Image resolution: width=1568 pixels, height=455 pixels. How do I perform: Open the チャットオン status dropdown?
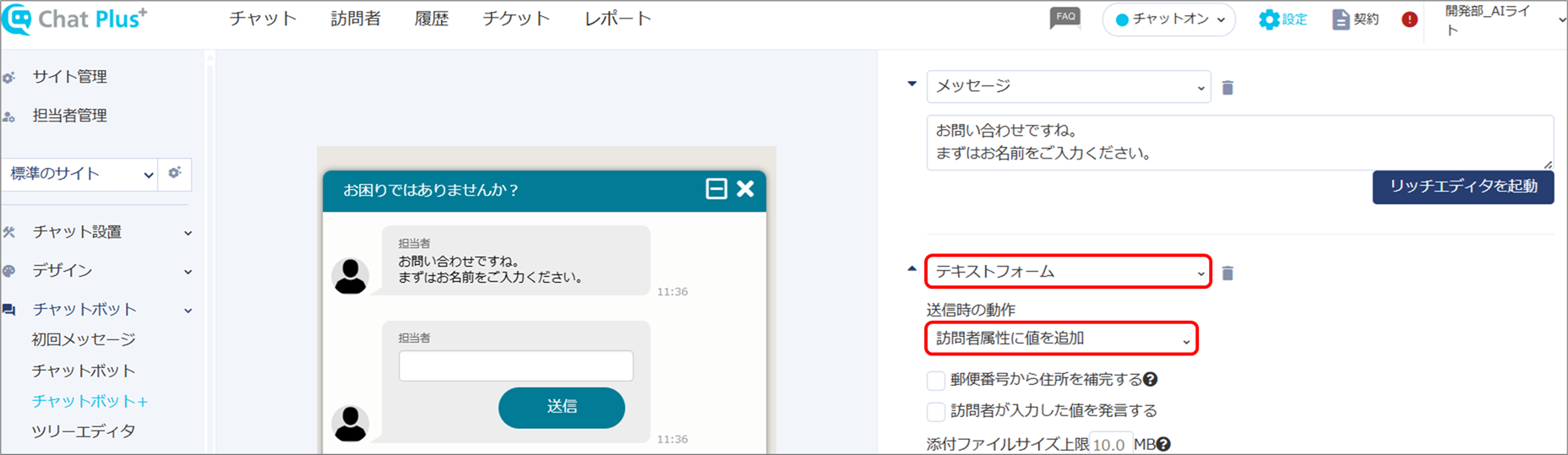1168,19
